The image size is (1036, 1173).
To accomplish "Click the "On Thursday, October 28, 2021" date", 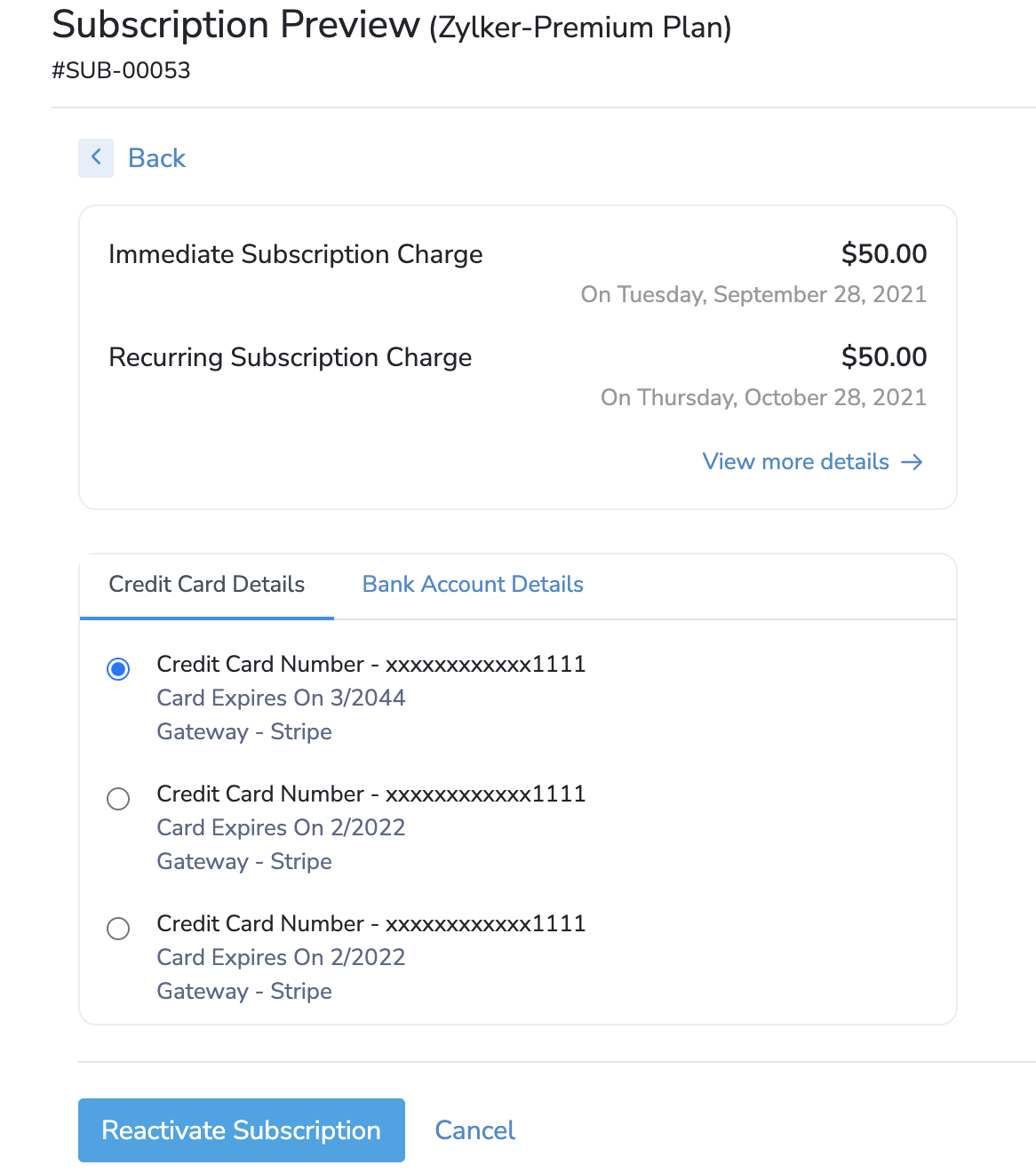I will [x=763, y=398].
